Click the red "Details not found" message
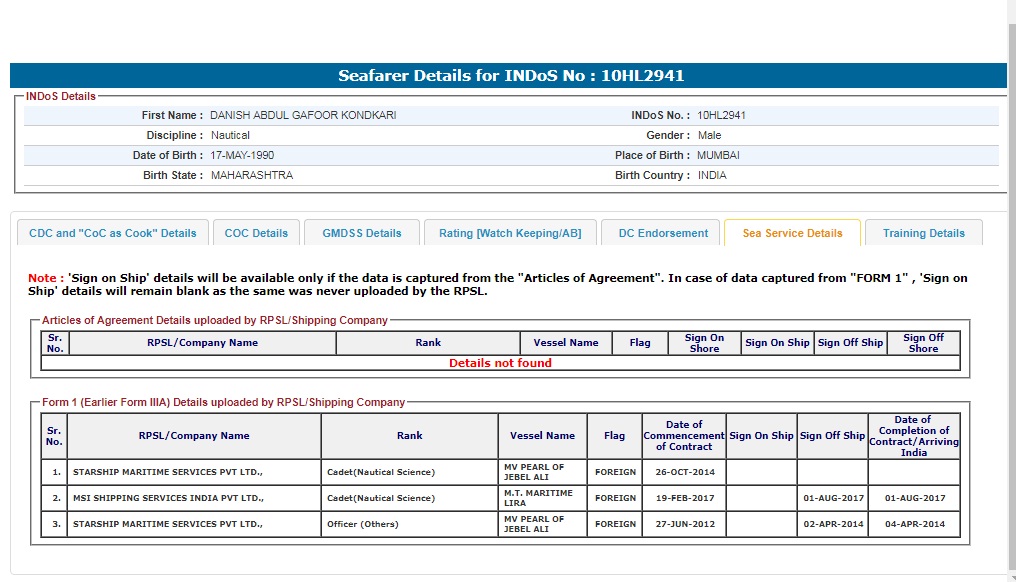The width and height of the screenshot is (1016, 582). pyautogui.click(x=500, y=363)
